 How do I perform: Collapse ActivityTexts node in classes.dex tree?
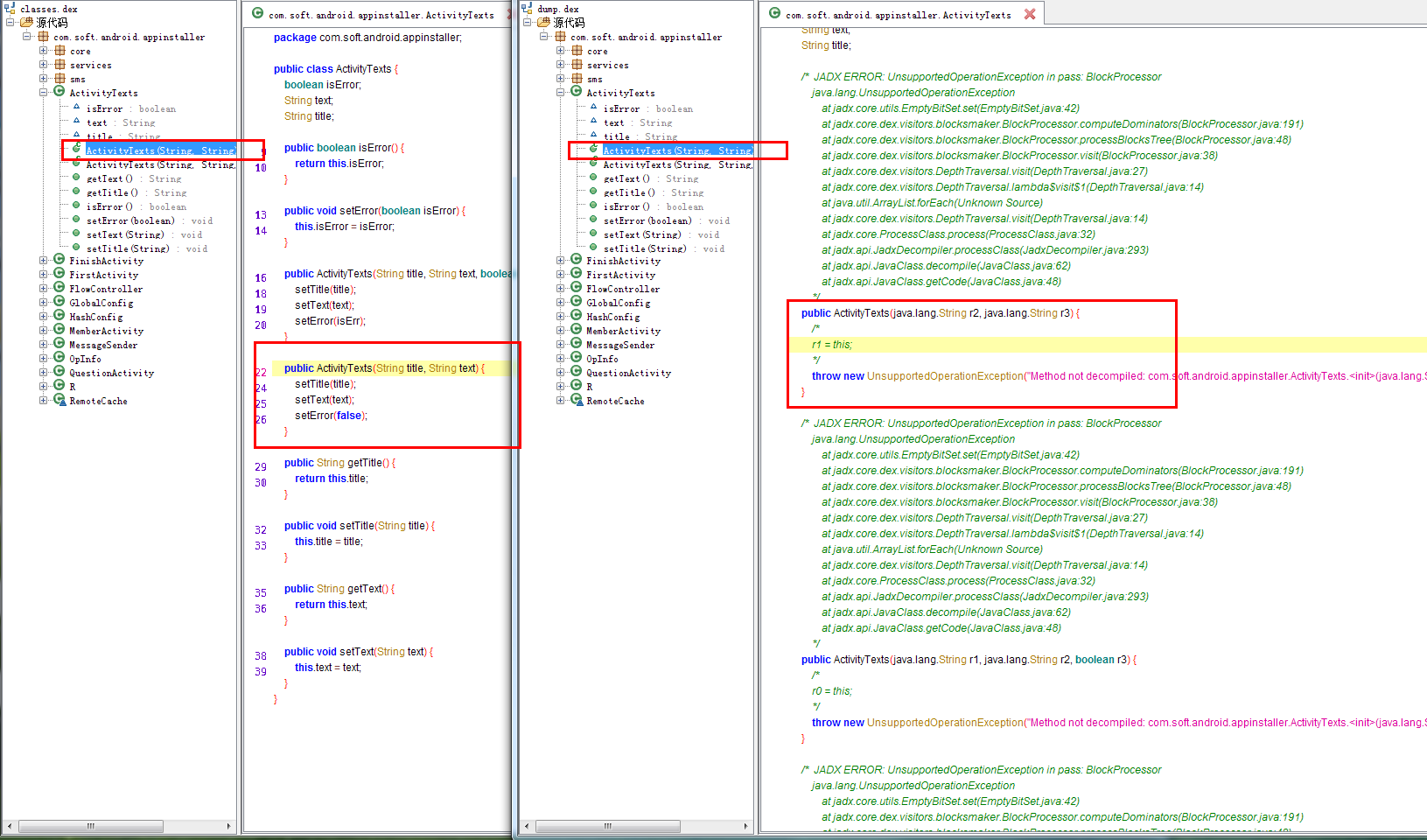pyautogui.click(x=44, y=92)
